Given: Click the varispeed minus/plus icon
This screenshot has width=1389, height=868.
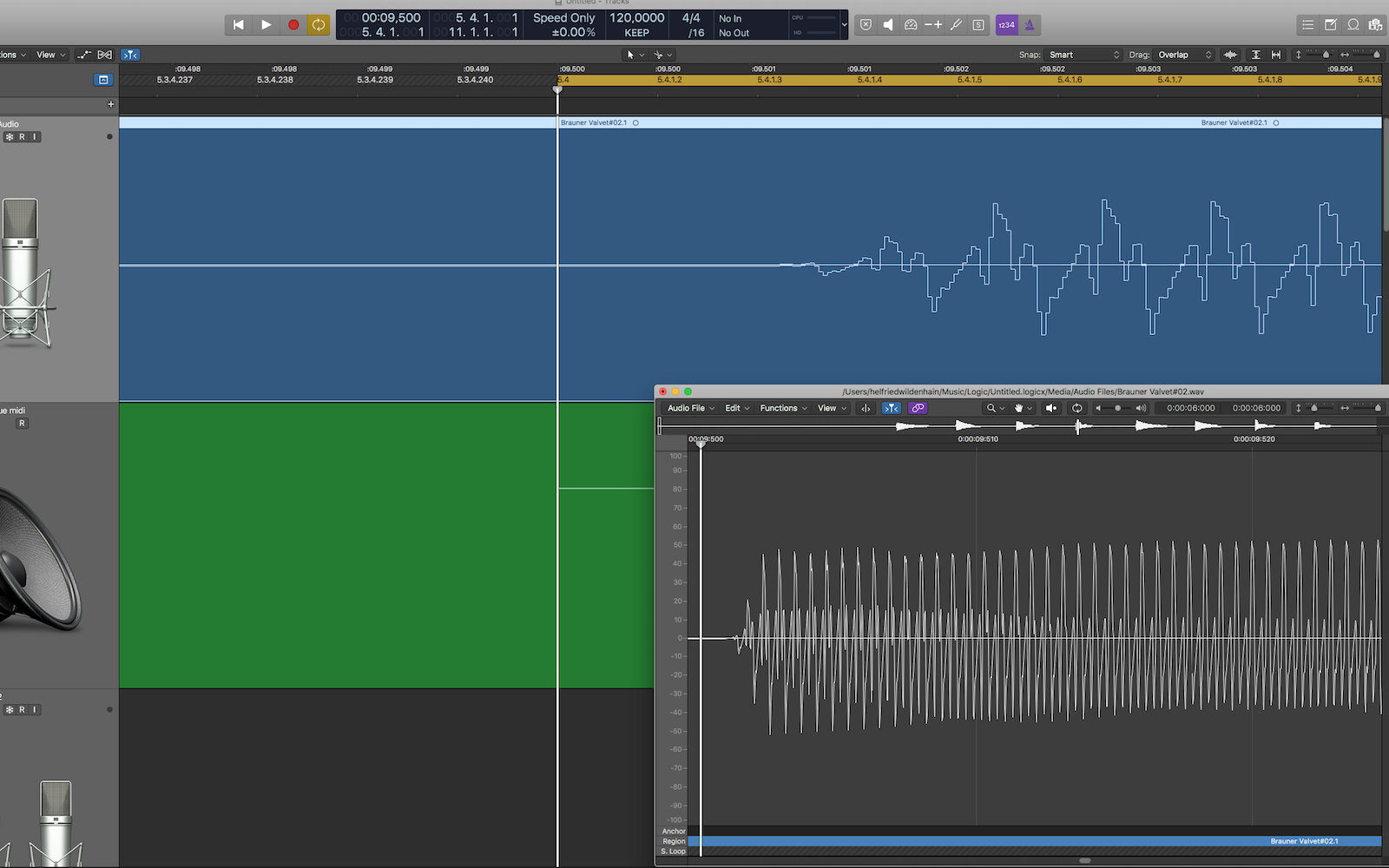Looking at the screenshot, I should (933, 25).
